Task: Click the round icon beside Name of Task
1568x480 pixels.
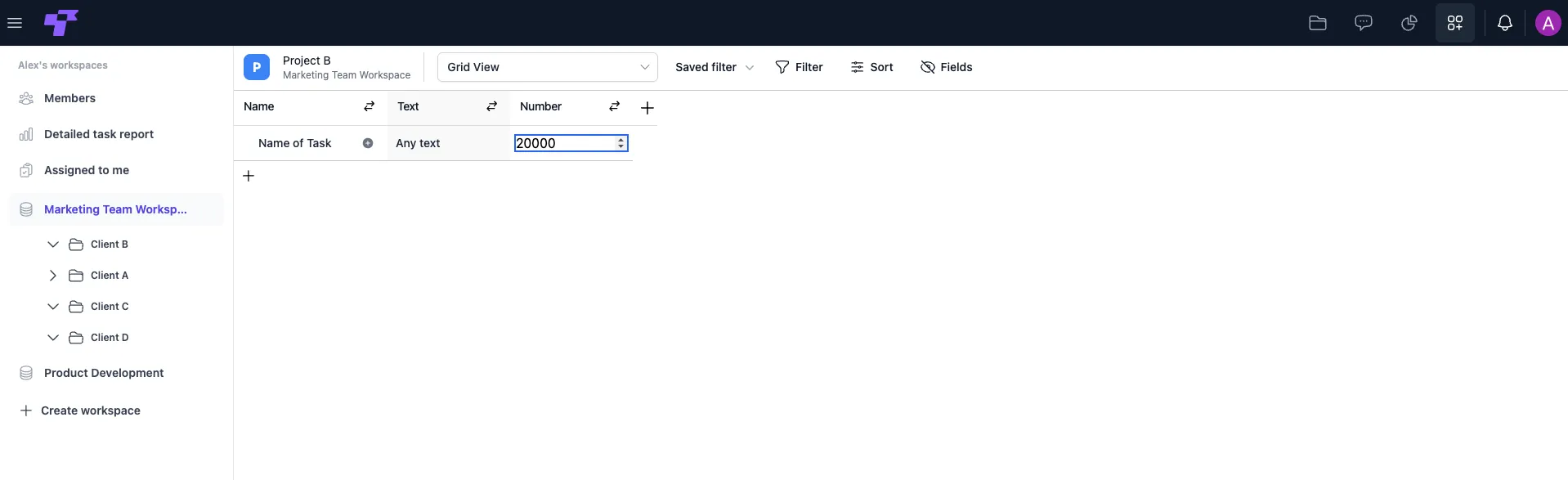Action: tap(368, 143)
